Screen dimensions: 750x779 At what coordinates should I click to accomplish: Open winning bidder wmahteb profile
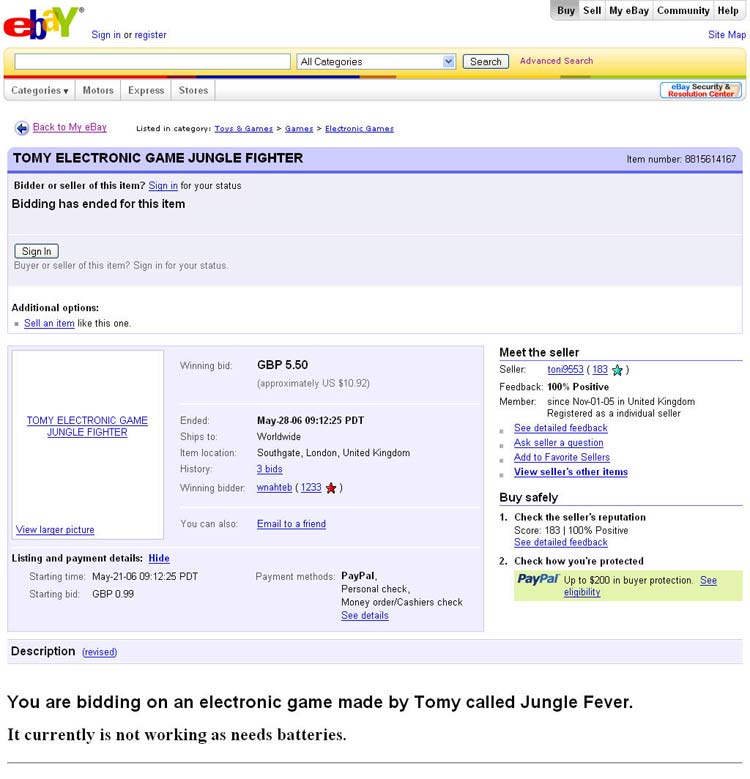(274, 488)
